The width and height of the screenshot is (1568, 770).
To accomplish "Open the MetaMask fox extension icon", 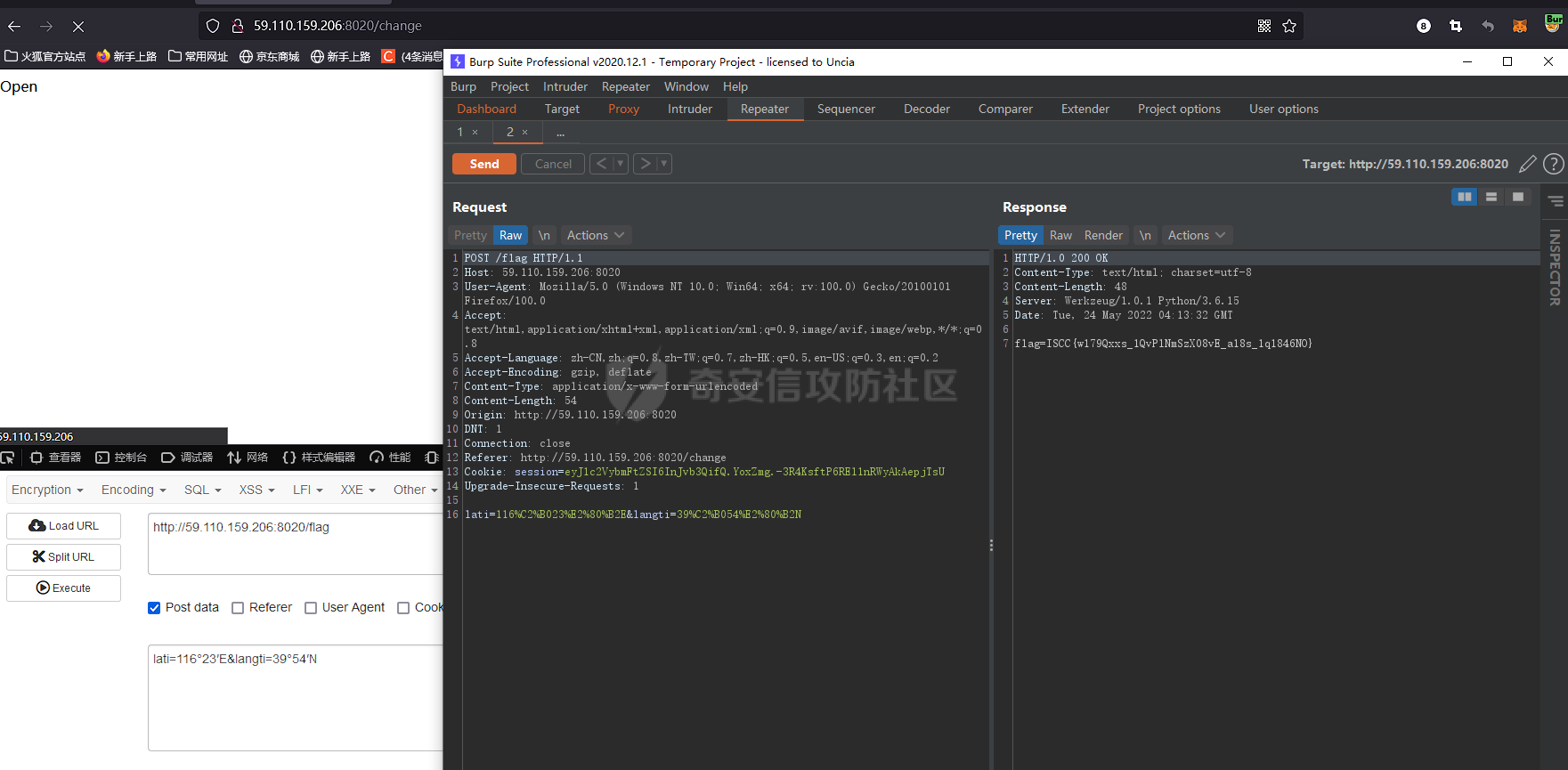I will pyautogui.click(x=1520, y=26).
